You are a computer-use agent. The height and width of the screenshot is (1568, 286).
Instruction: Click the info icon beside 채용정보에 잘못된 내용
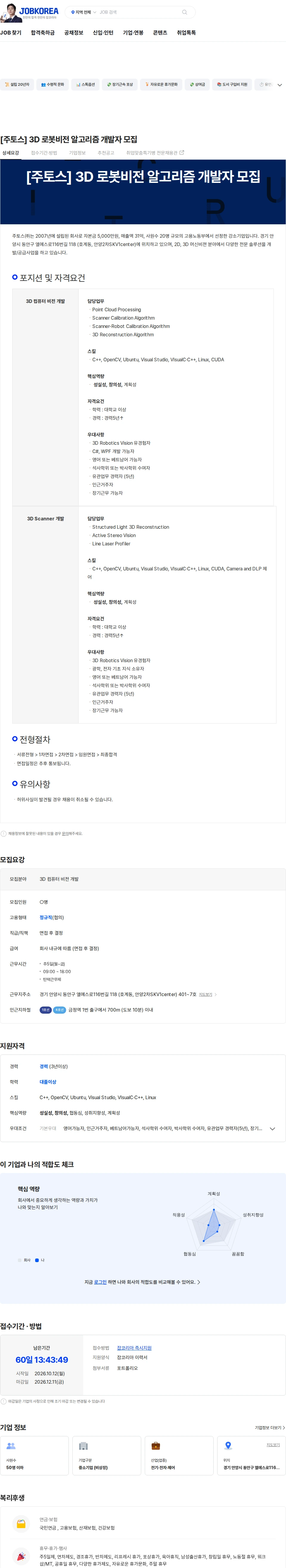(4, 833)
